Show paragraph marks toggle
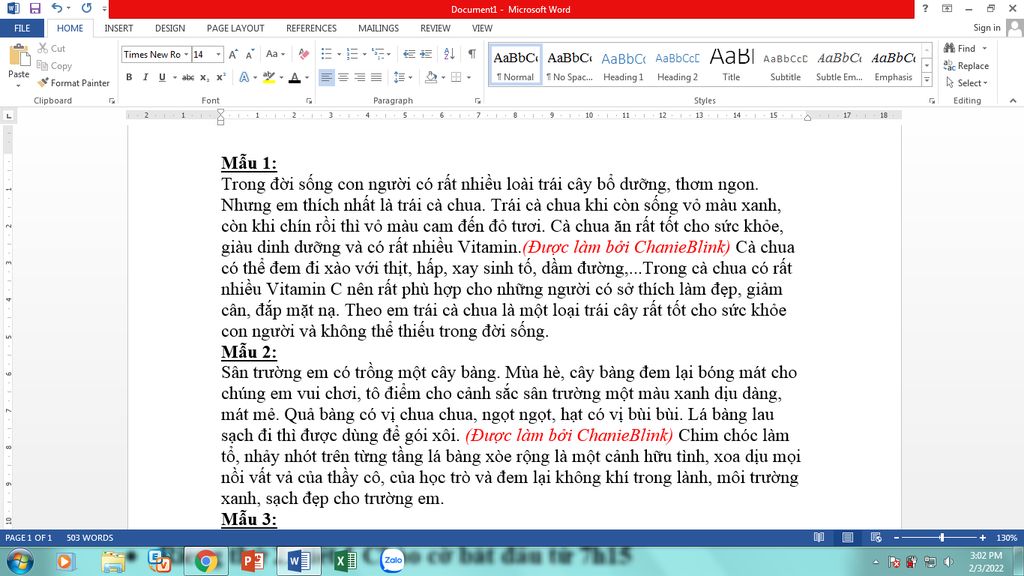Viewport: 1024px width, 576px height. (x=472, y=54)
